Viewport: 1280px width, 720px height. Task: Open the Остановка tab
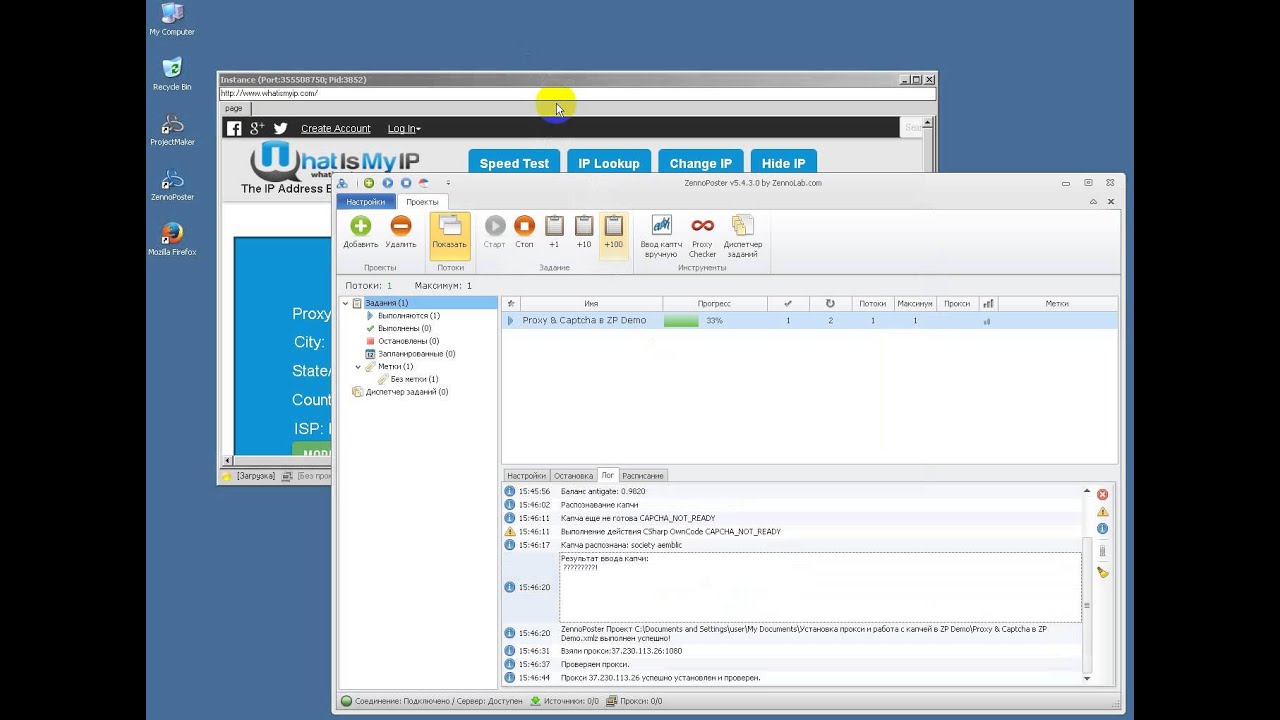coord(574,476)
